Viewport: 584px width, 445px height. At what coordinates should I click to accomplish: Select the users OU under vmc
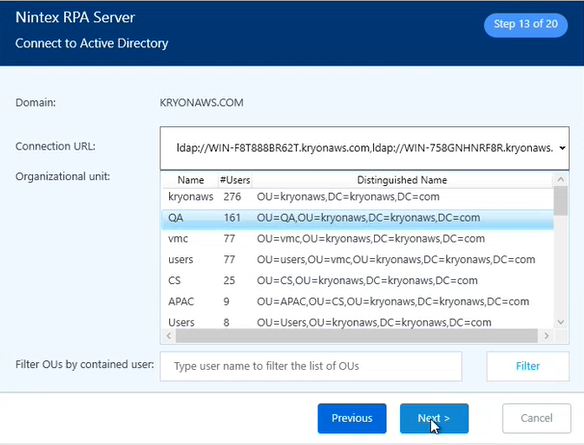pos(358,260)
